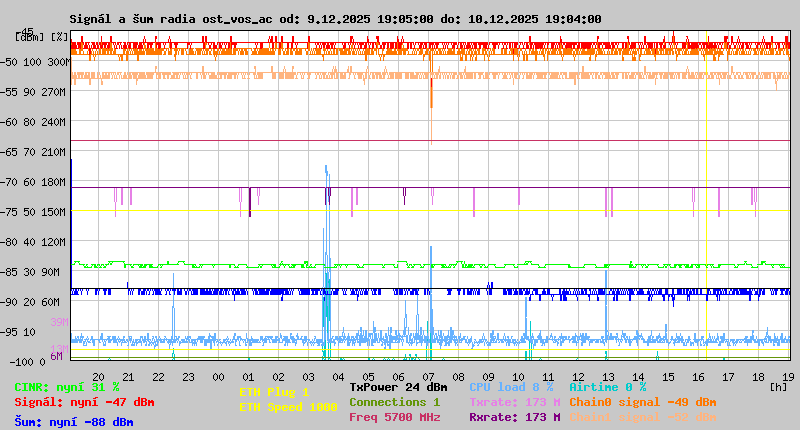The width and height of the screenshot is (800, 430).
Task: Click hour '02' on the time axis
Action: click(x=278, y=377)
